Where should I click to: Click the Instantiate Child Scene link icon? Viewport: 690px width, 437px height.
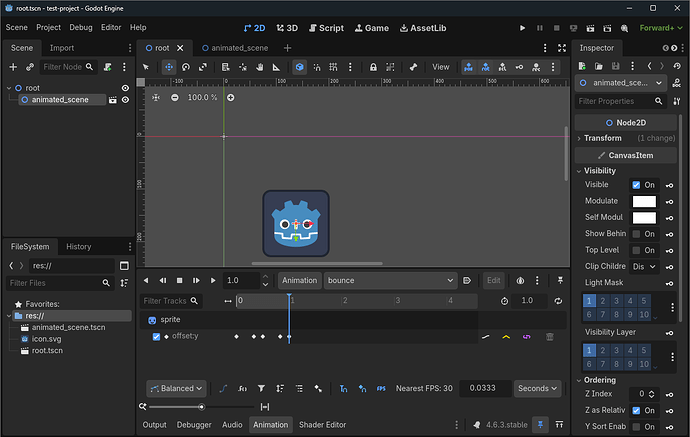[30, 67]
